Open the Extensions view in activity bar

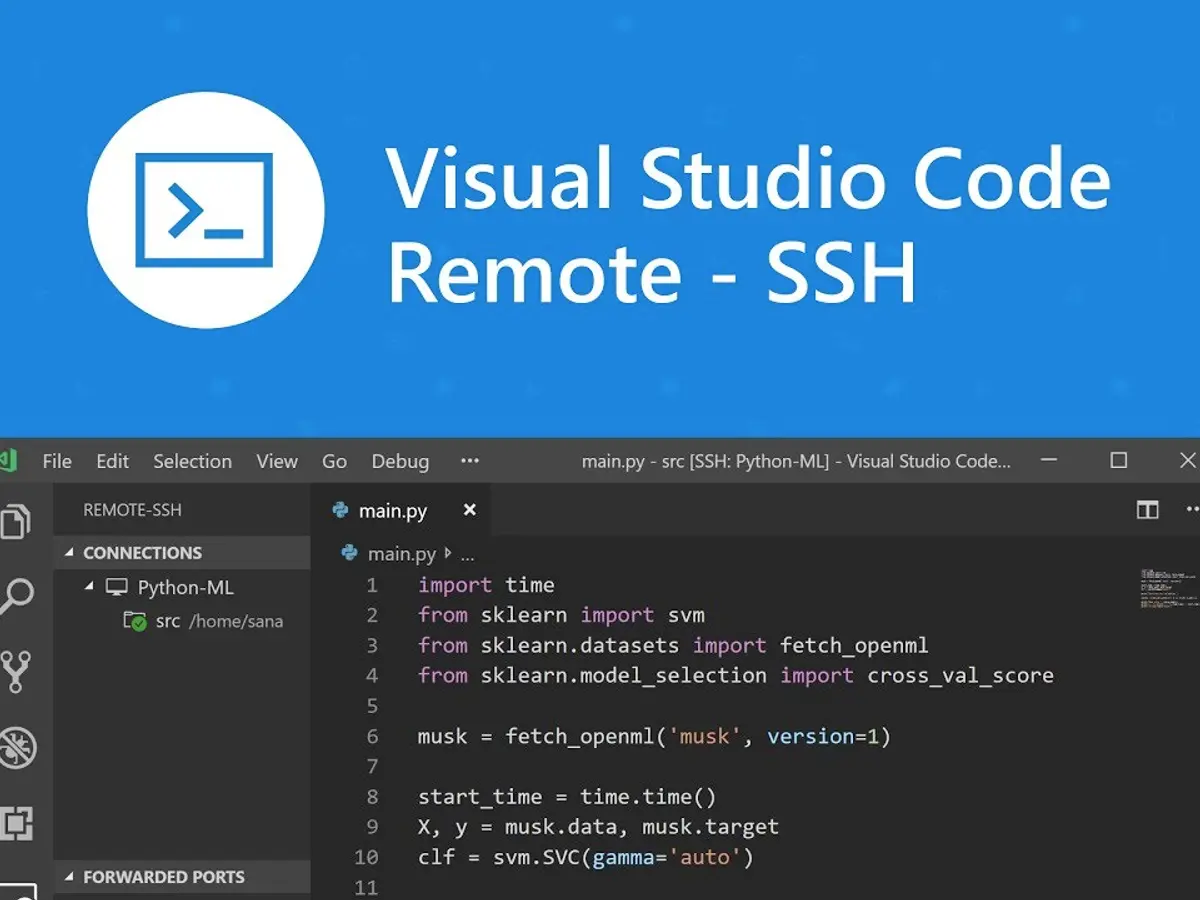[16, 823]
